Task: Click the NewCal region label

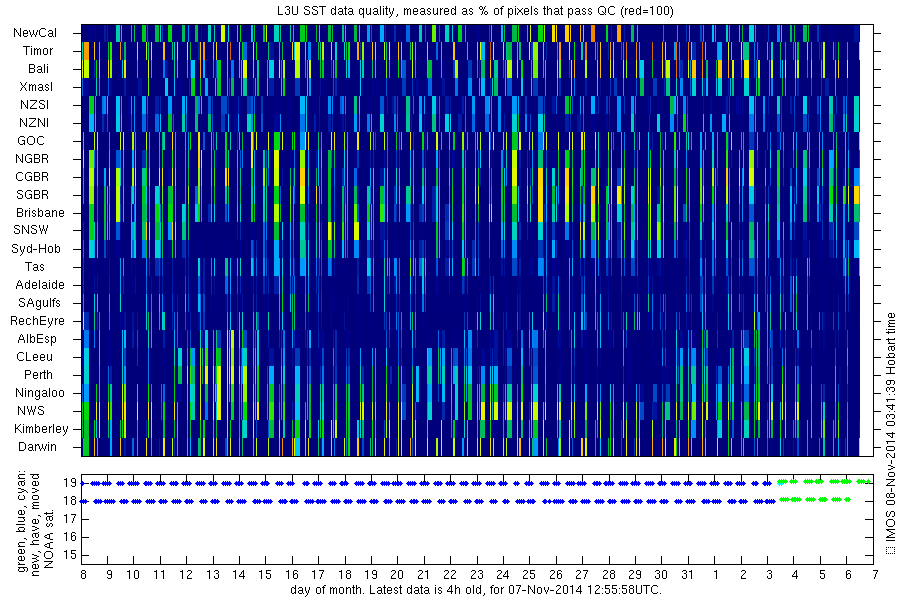Action: click(x=35, y=33)
